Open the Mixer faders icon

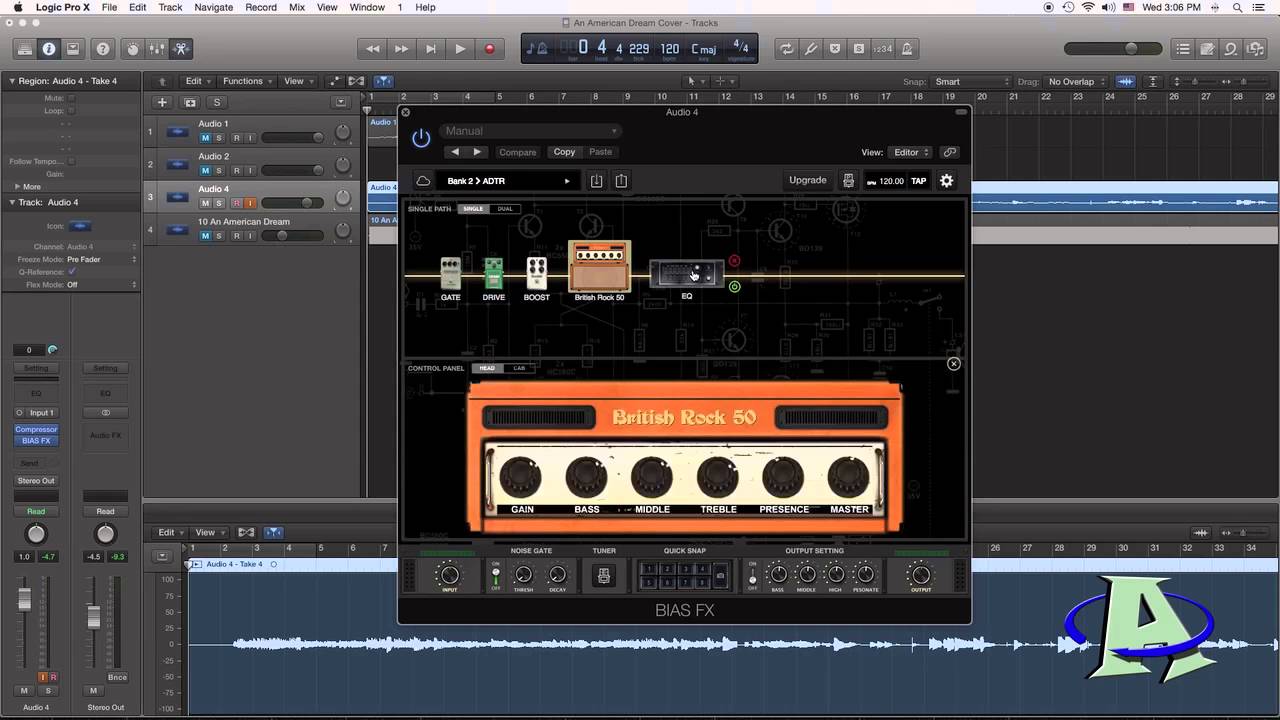point(157,48)
